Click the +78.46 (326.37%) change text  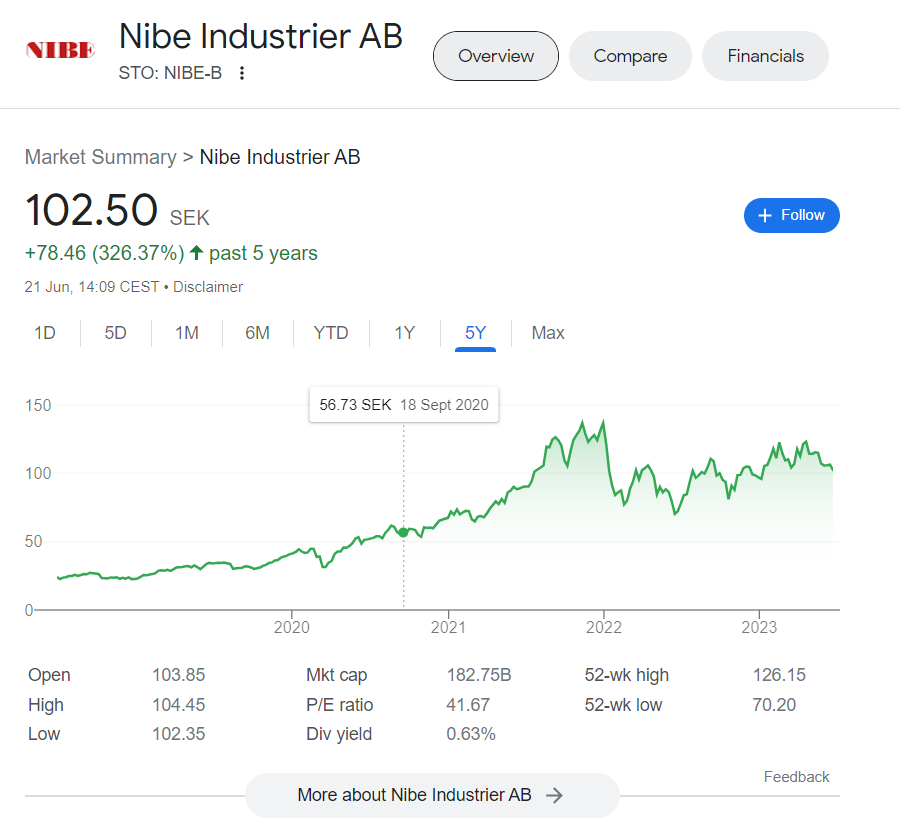(104, 253)
